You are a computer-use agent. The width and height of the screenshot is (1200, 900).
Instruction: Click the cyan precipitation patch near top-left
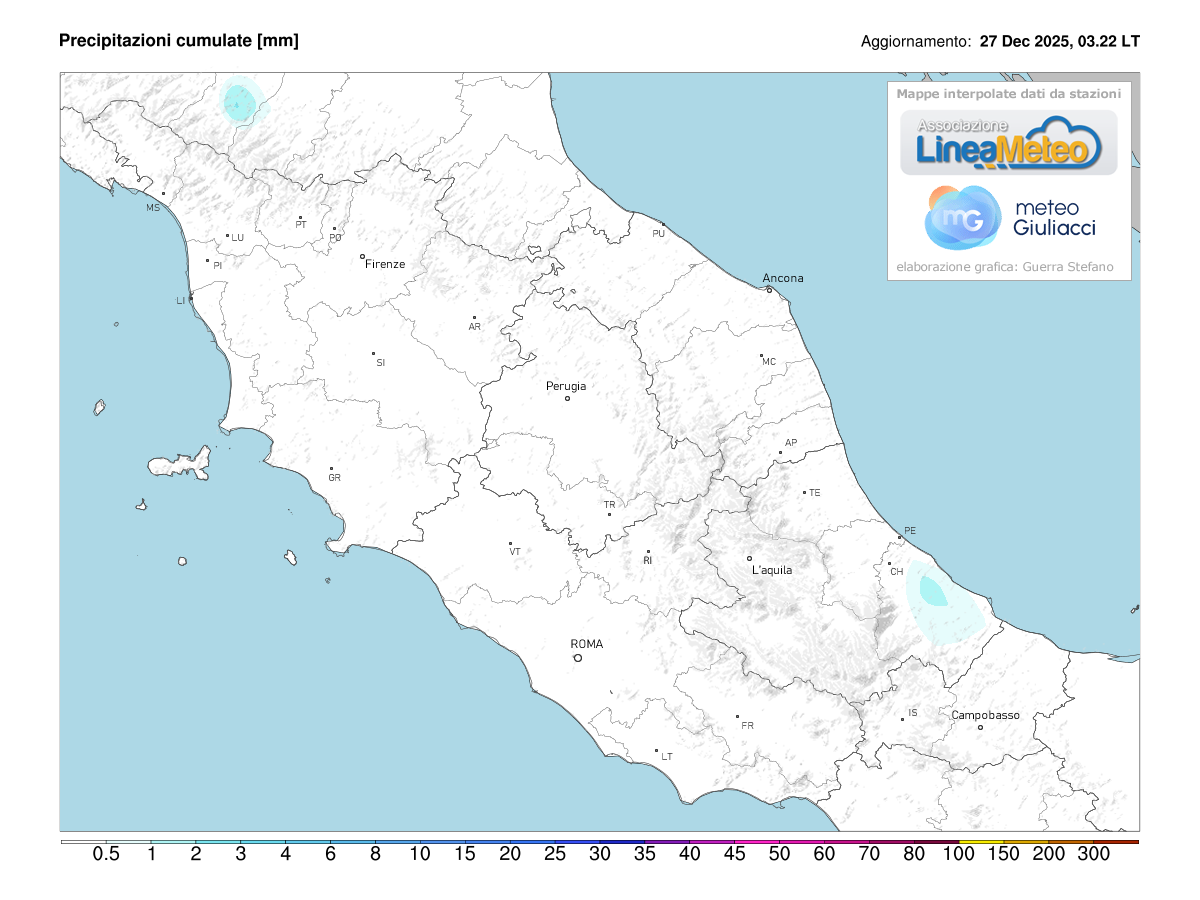coord(239,101)
